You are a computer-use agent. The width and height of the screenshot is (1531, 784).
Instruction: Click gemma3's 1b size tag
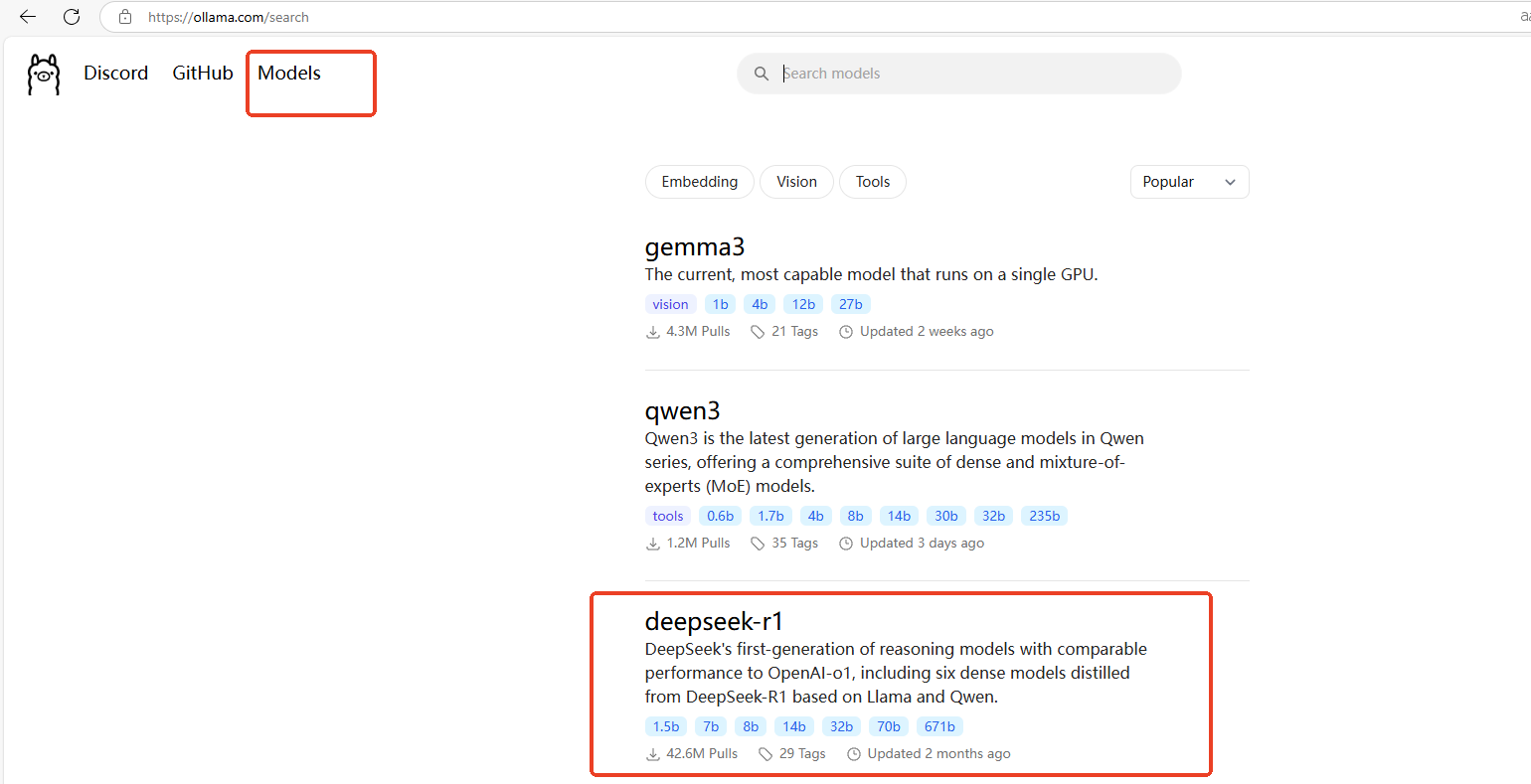click(x=721, y=305)
